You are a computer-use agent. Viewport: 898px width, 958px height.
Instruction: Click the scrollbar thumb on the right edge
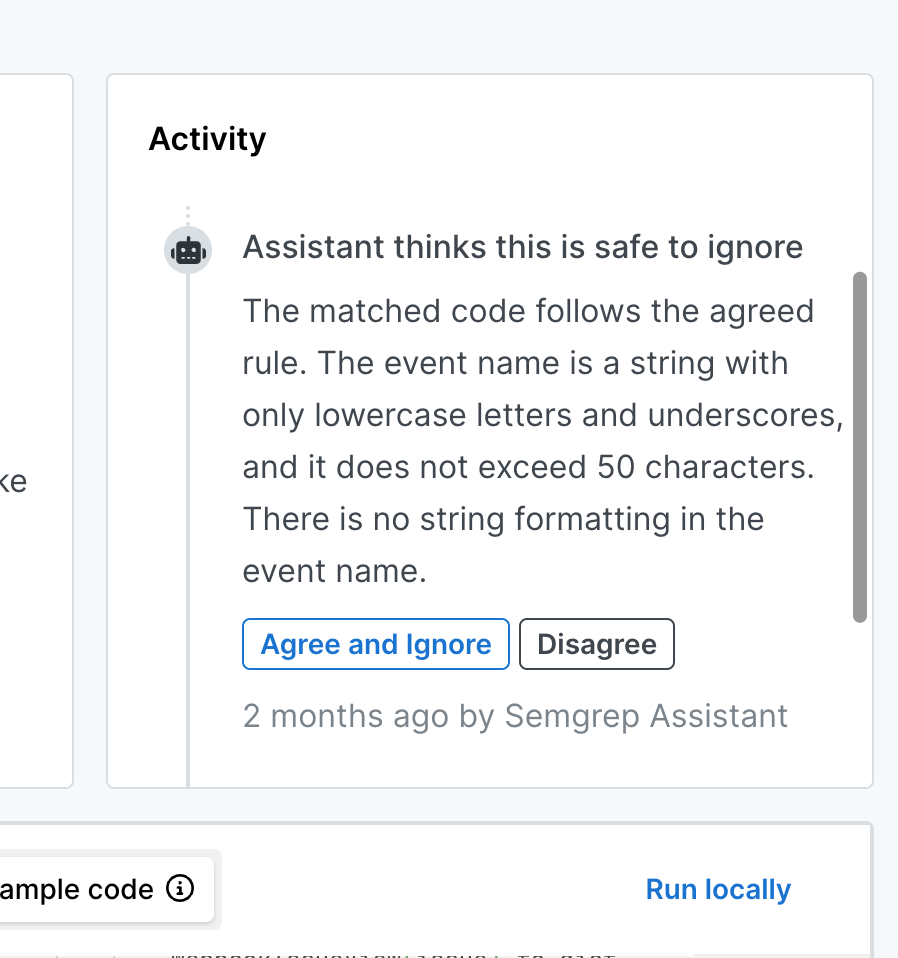pos(861,445)
